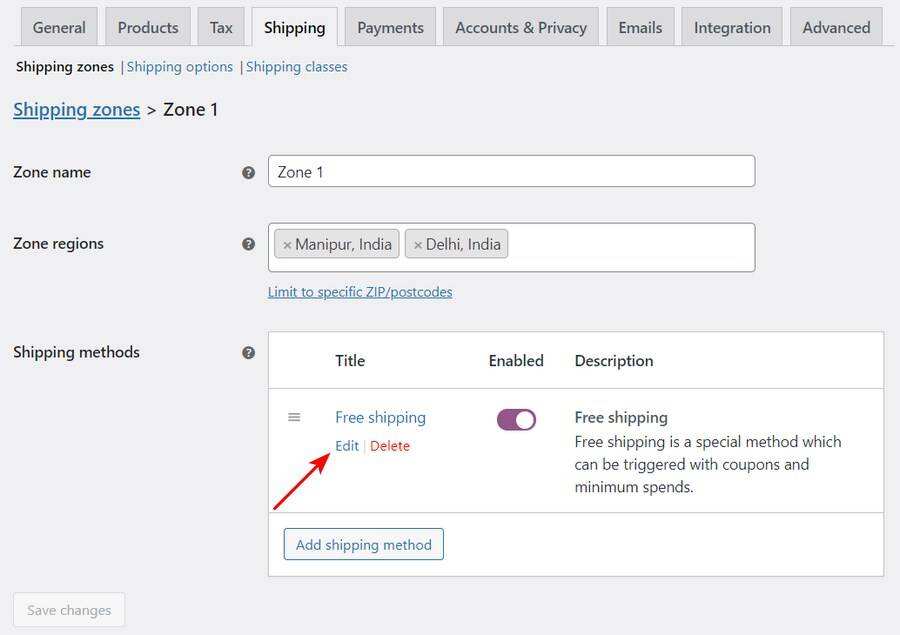Remove Delhi, India region tag
The image size is (900, 635).
[418, 245]
